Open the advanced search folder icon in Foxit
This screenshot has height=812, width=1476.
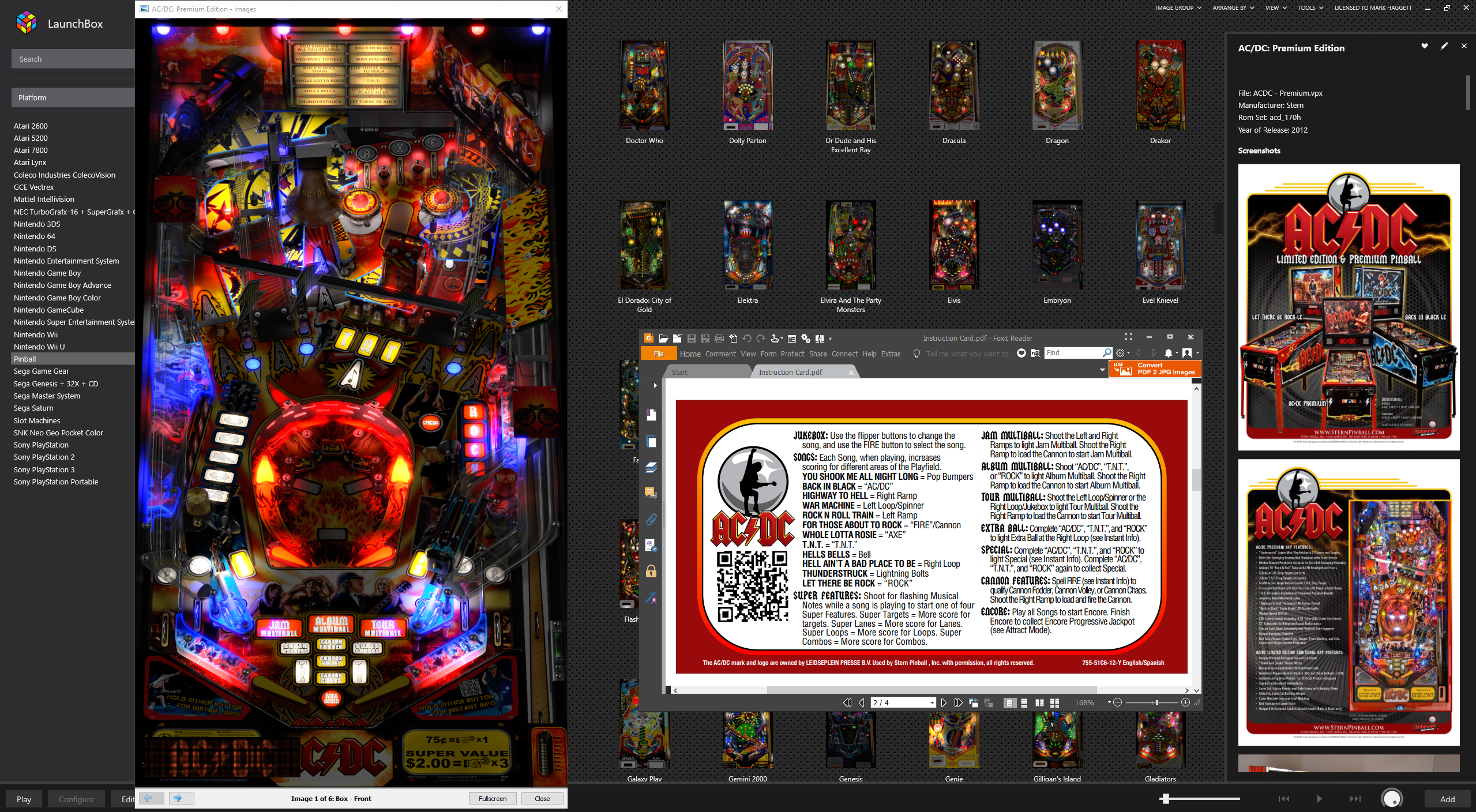coord(1035,353)
